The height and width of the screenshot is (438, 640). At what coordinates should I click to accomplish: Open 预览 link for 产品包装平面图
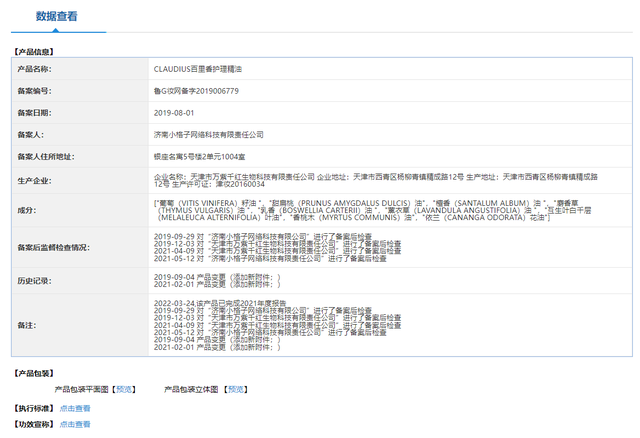pos(124,389)
